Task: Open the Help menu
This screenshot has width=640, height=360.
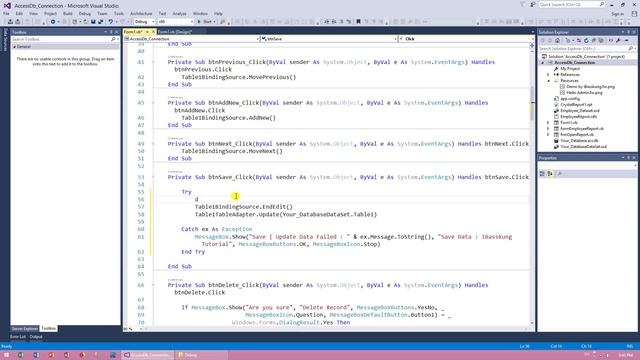Action: pos(218,13)
